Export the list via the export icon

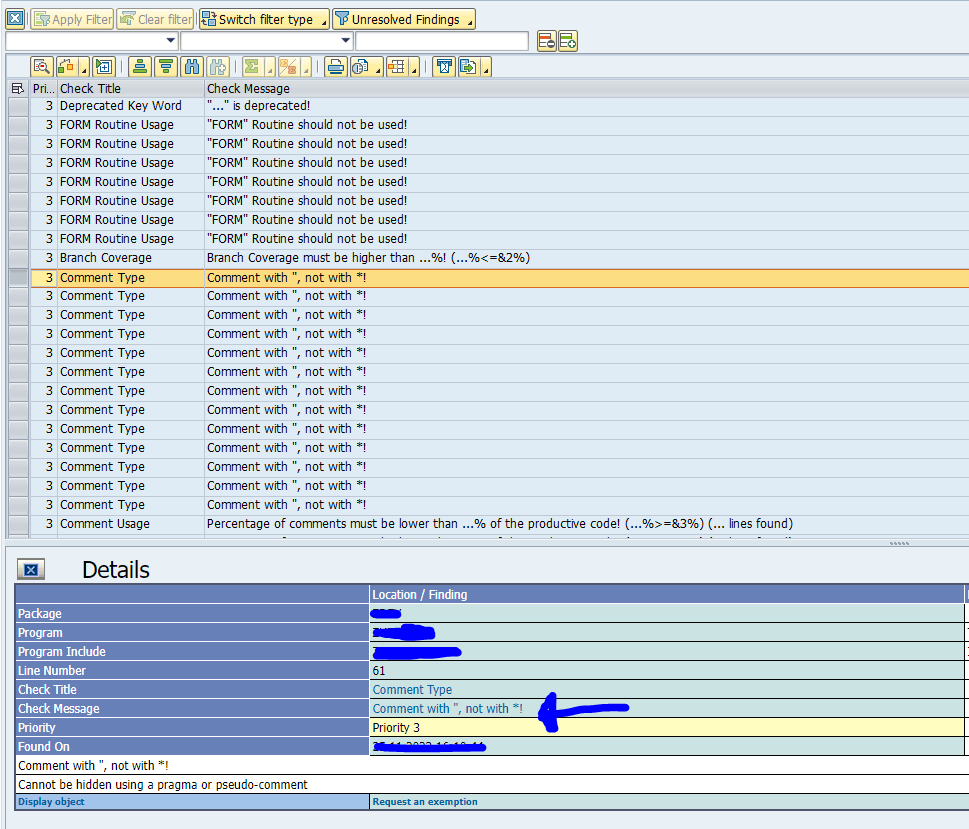tap(470, 67)
